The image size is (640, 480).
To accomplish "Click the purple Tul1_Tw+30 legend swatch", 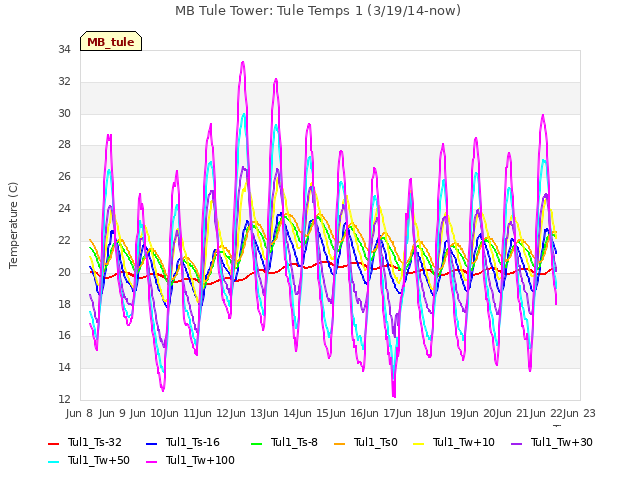I will (x=516, y=443).
